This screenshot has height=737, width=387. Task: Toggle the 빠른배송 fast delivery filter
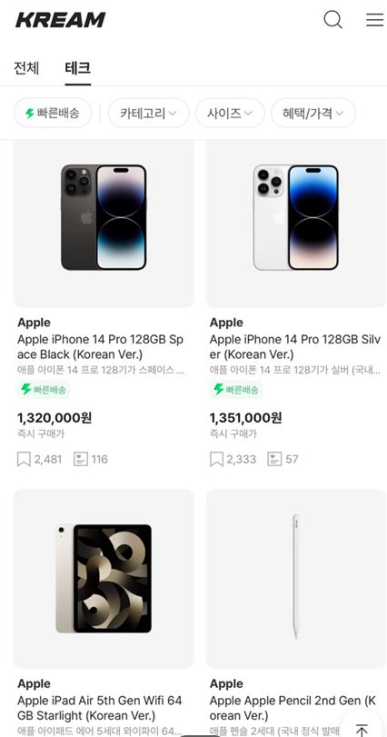click(x=53, y=113)
